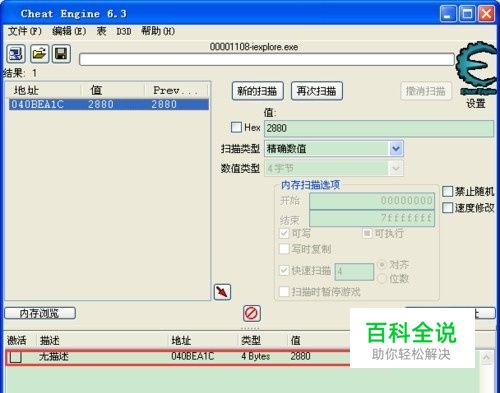
Task: Click the 描述 column header
Action: (50, 341)
